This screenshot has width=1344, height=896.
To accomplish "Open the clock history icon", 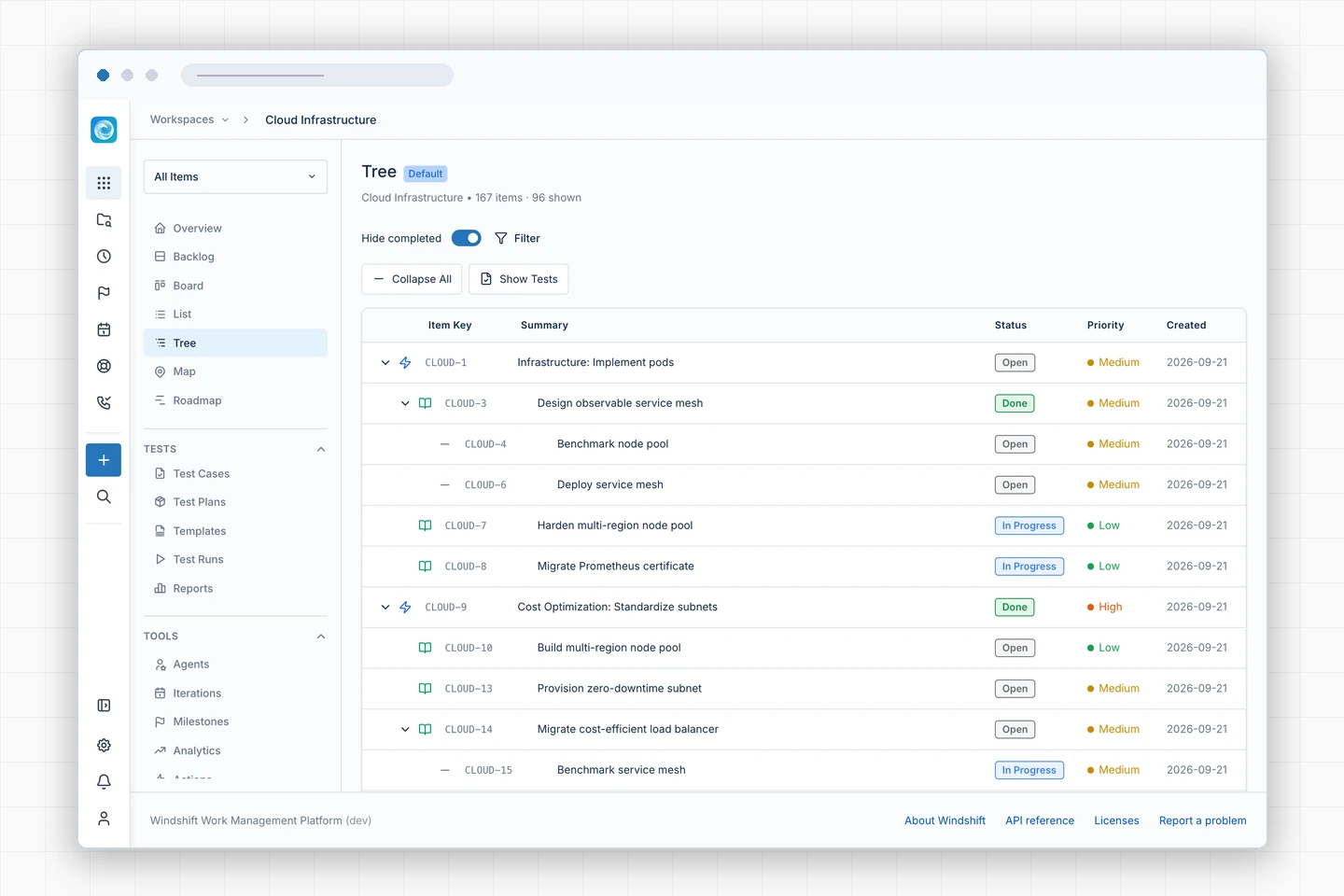I will click(104, 257).
